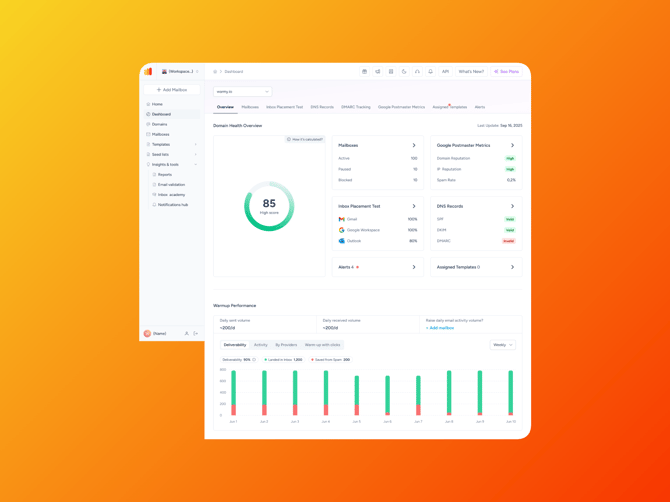The width and height of the screenshot is (670, 502).
Task: Switch to the Overview tab
Action: (225, 107)
